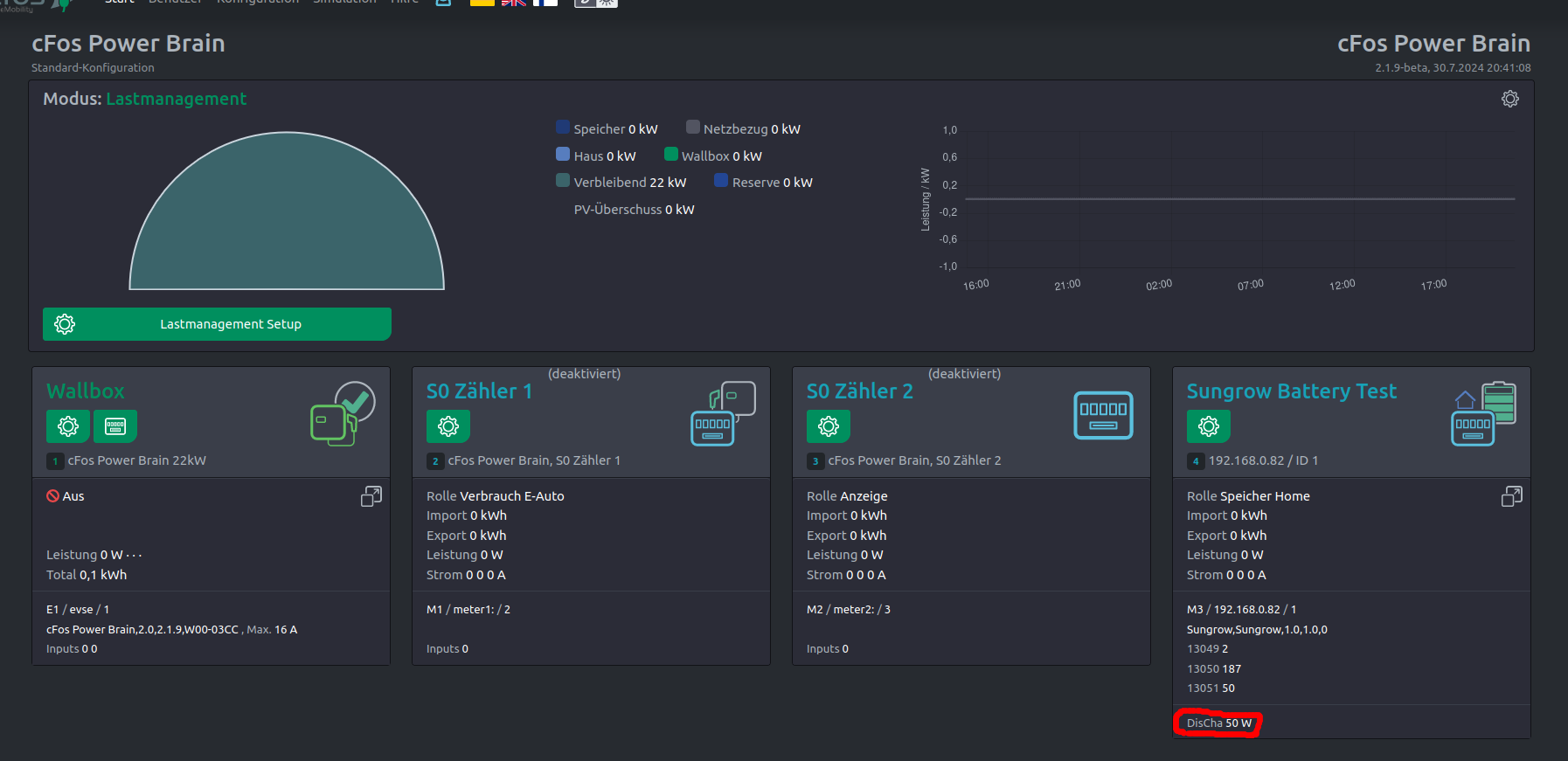
Task: Click the register value '13051 50'
Action: click(x=1211, y=688)
